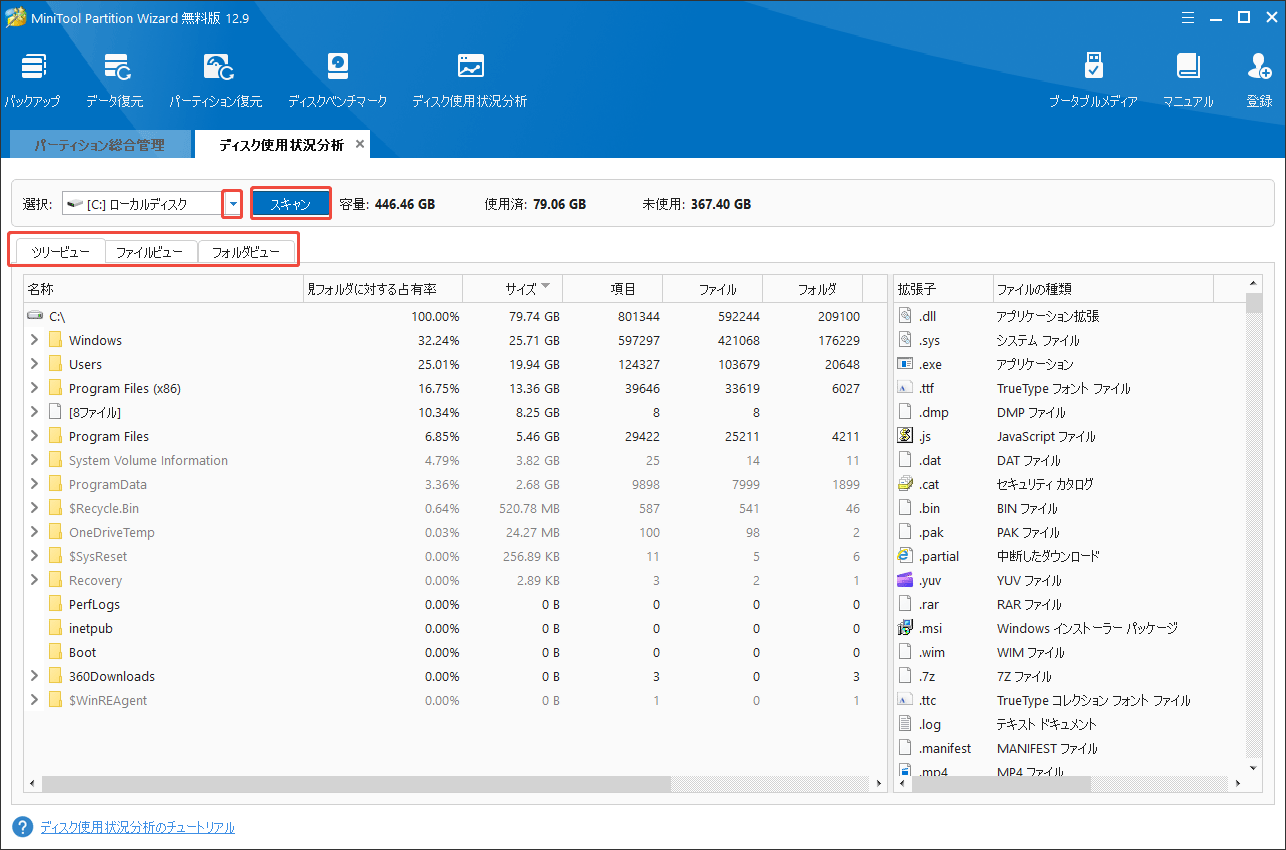Sort by サイズ column header
Image resolution: width=1286 pixels, height=850 pixels.
click(x=513, y=289)
